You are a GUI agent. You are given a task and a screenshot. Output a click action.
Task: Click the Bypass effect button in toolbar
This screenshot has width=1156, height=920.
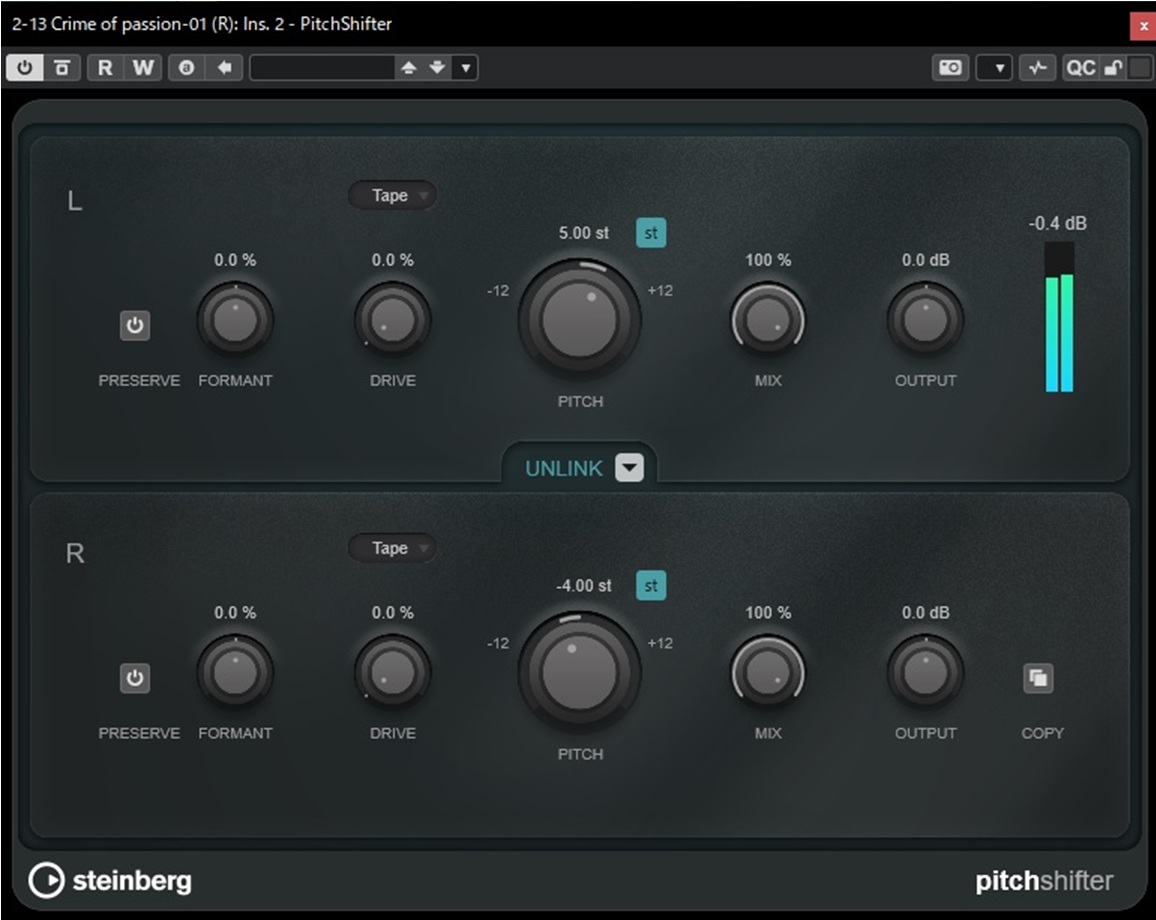pyautogui.click(x=62, y=68)
